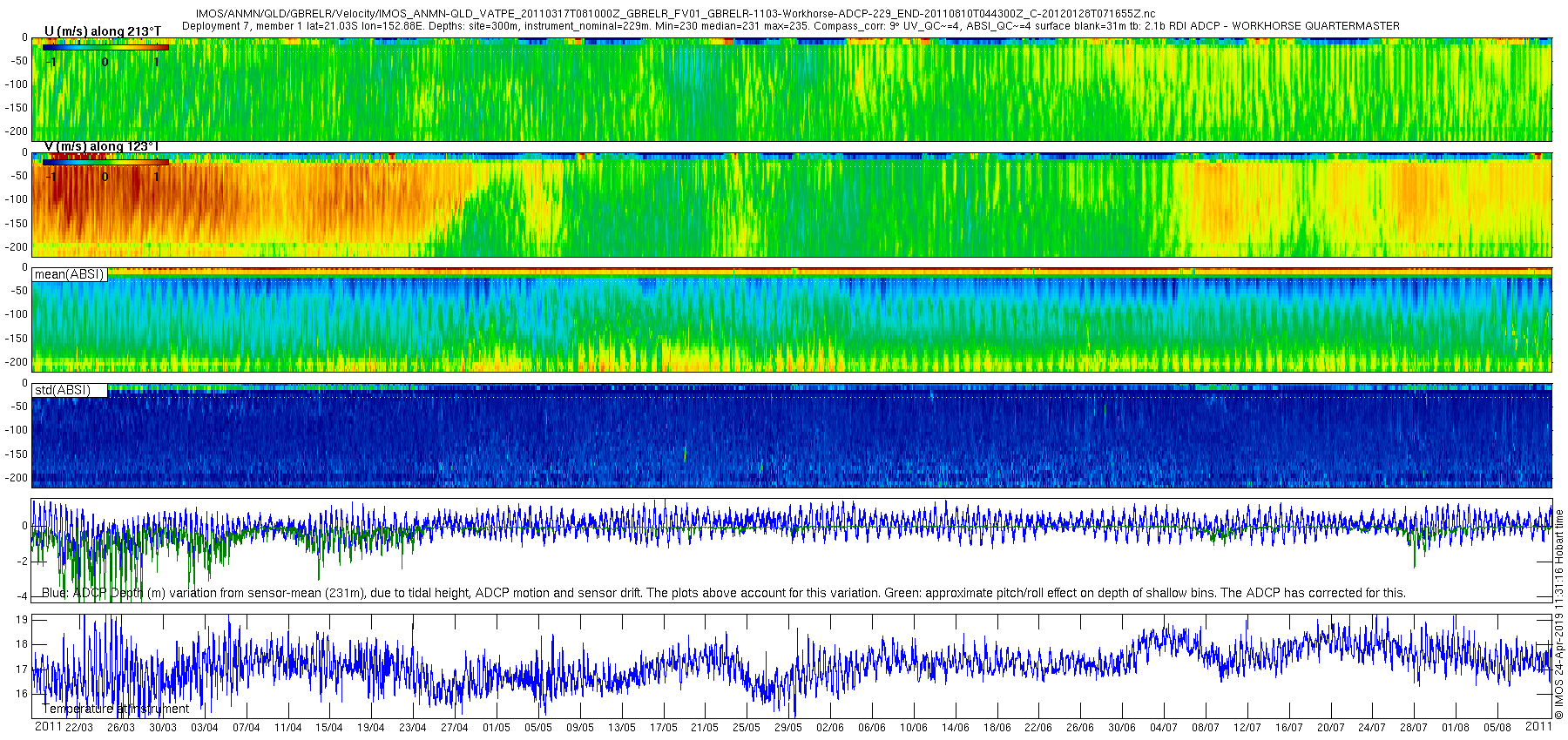1568x740 pixels.
Task: Click the '23/04' date tick
Action: tap(413, 728)
